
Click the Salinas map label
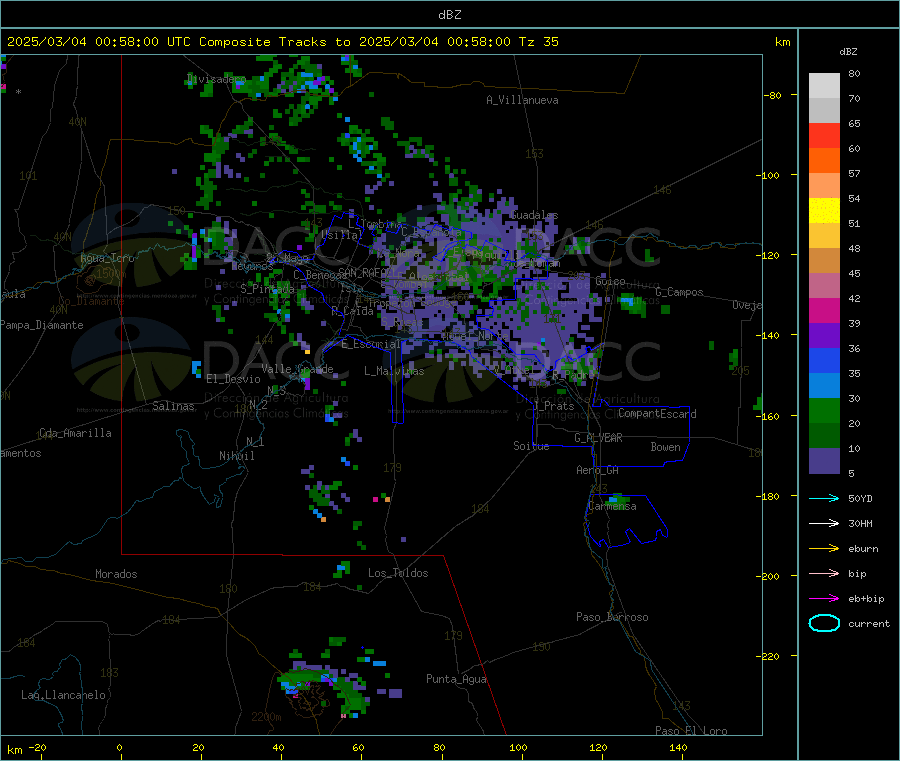(173, 406)
